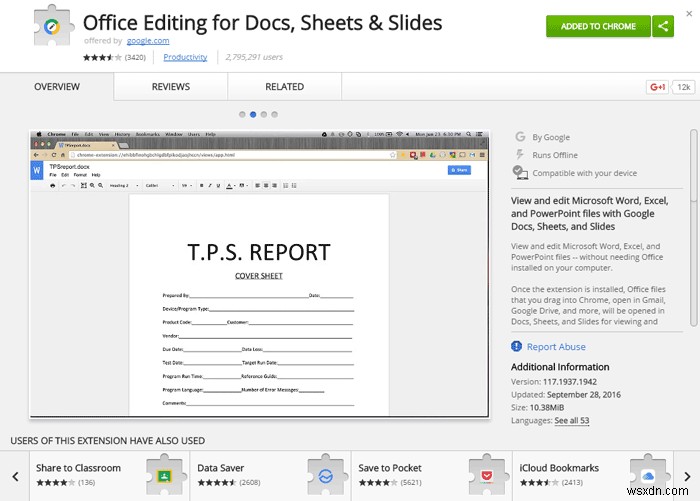Click the 2,795,291 users text
700x501 pixels.
click(254, 57)
